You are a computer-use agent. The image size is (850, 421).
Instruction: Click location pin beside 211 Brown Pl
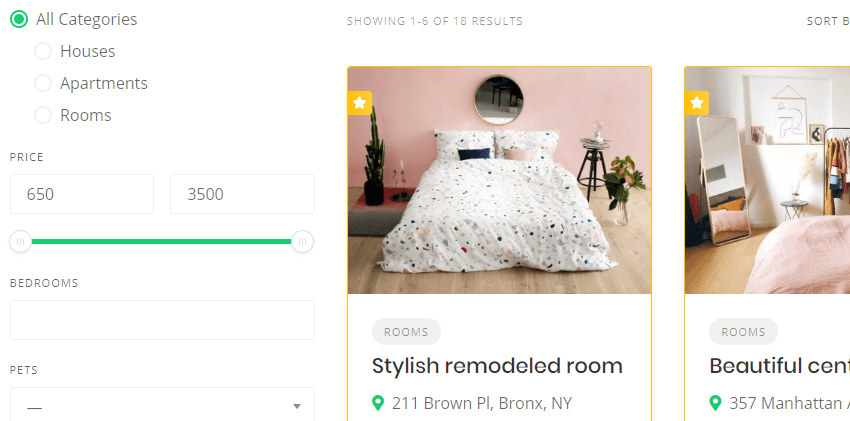click(x=378, y=403)
